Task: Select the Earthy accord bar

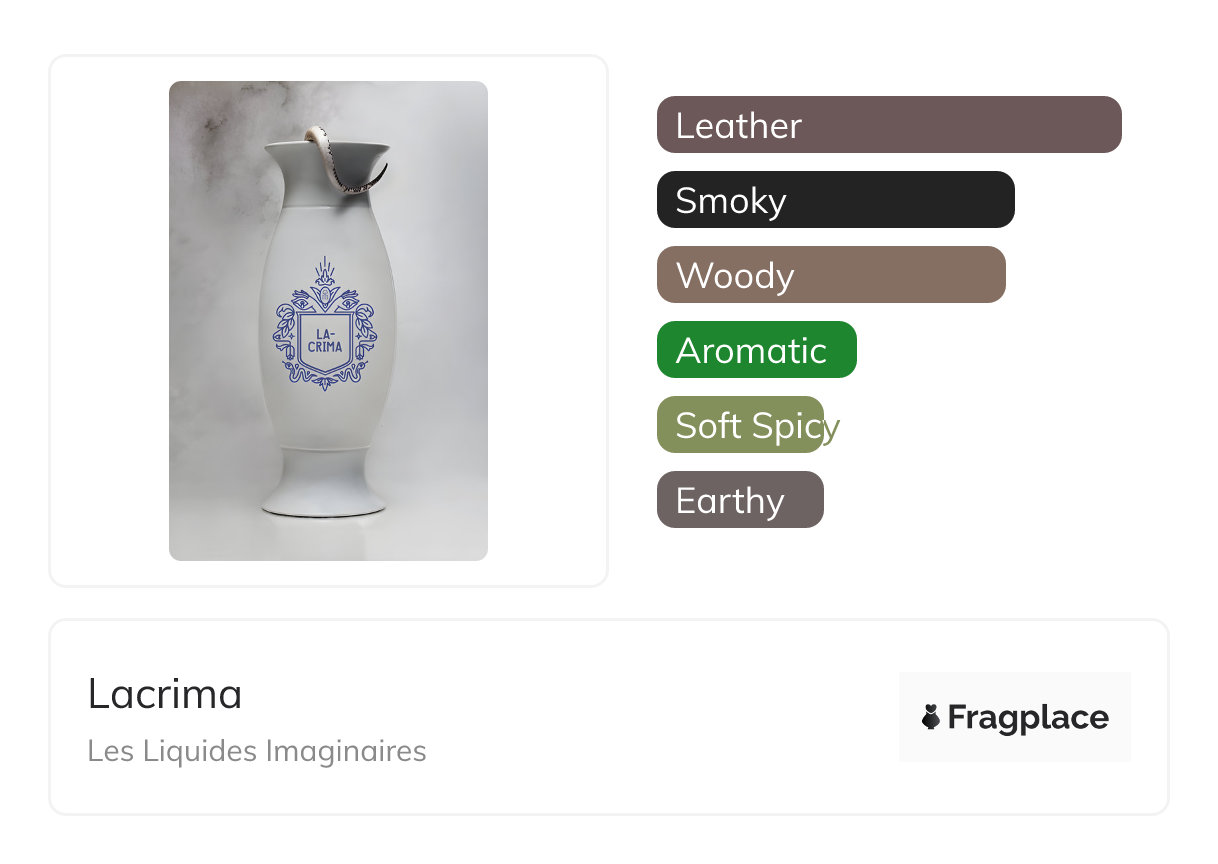Action: click(740, 500)
